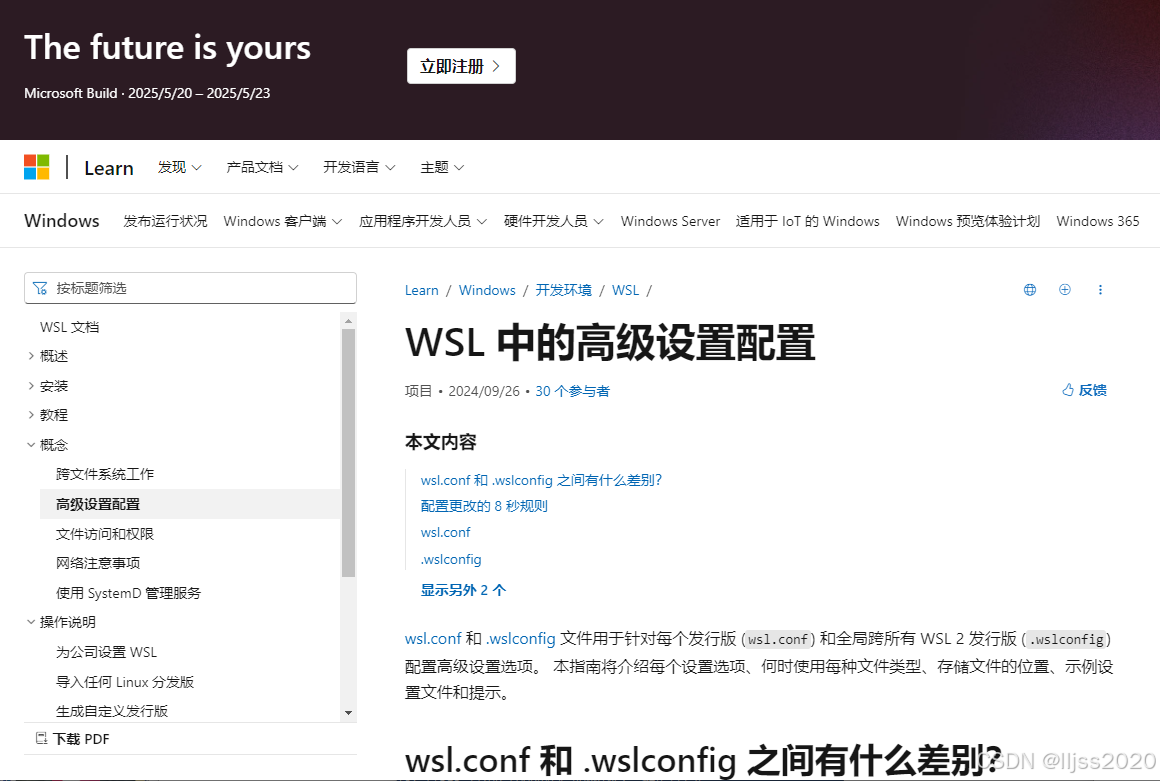The height and width of the screenshot is (781, 1160).
Task: Collapse the 操作说明 tree node
Action: coord(31,622)
